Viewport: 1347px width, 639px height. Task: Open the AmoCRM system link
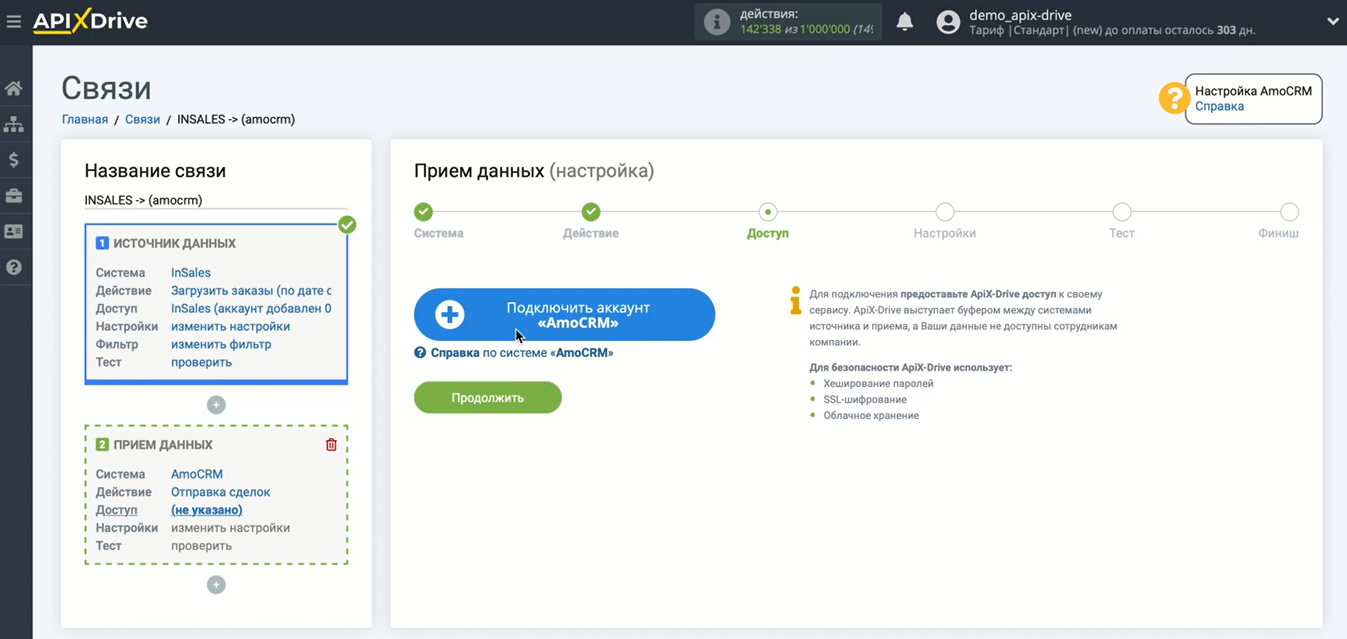coord(197,474)
